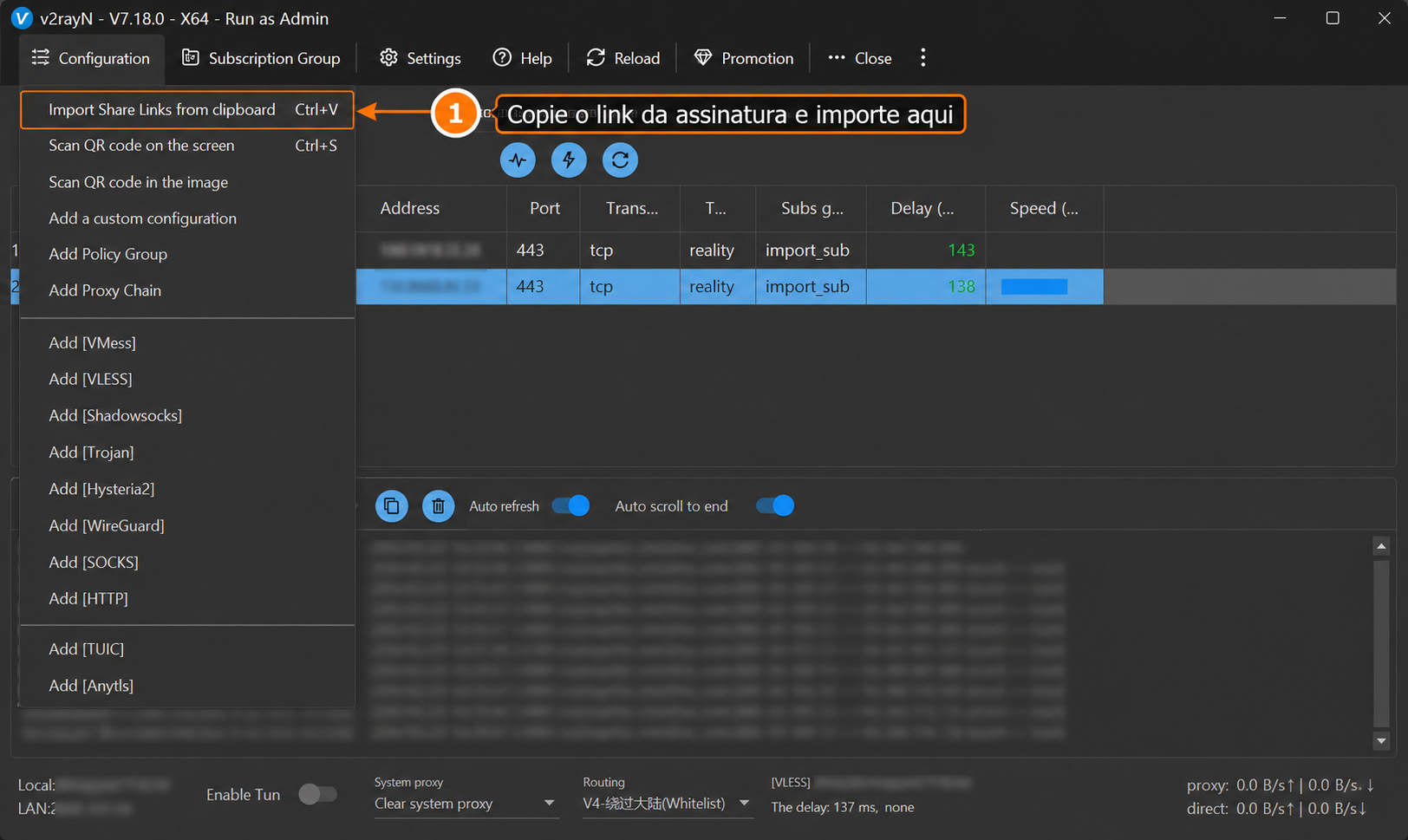
Task: Open the vertical three-dot overflow menu
Action: pyautogui.click(x=923, y=57)
